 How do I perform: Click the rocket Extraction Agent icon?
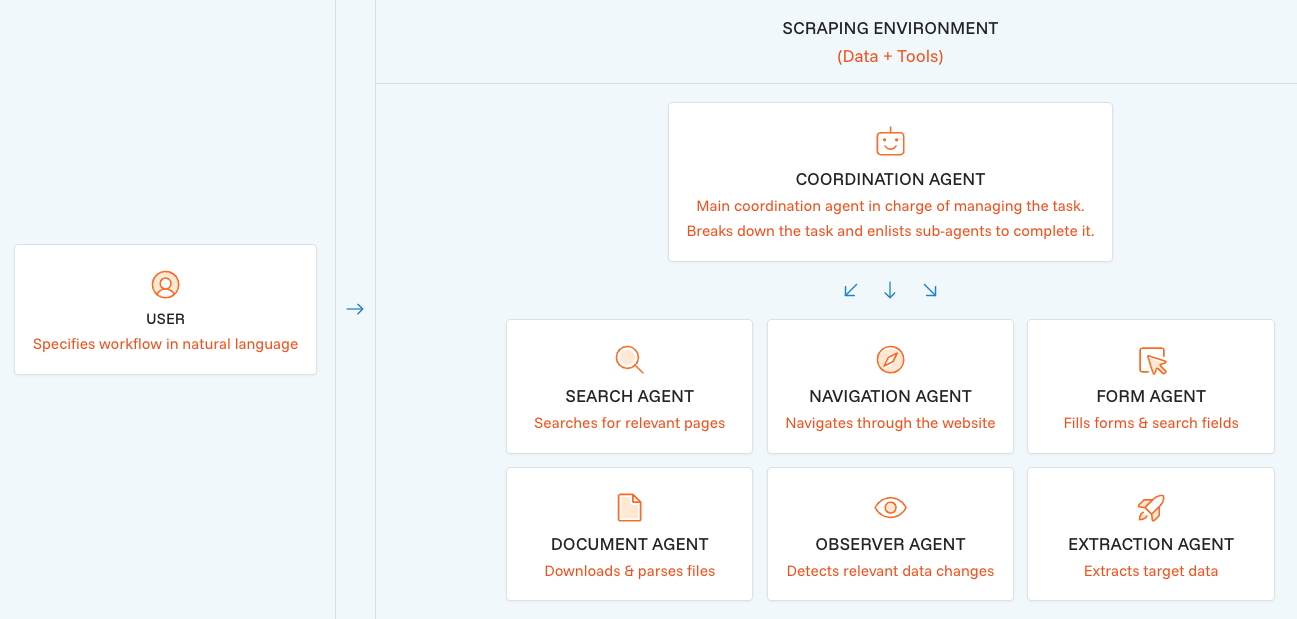(1151, 508)
